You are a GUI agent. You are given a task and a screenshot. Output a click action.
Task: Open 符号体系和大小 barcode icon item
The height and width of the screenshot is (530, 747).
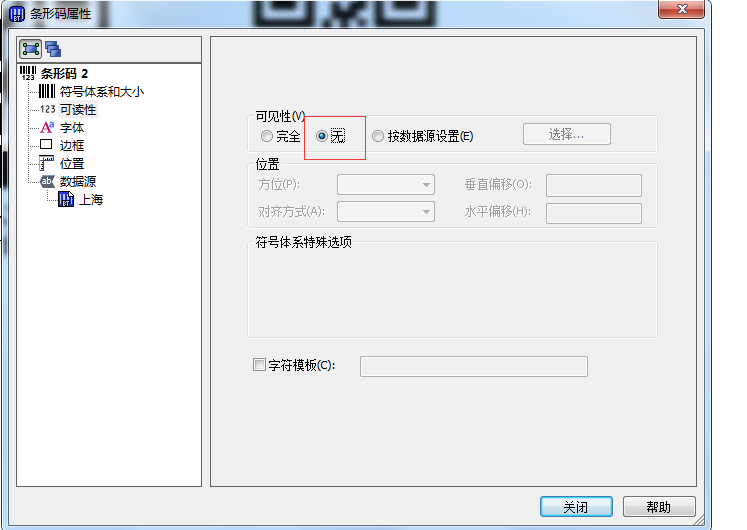pyautogui.click(x=91, y=91)
